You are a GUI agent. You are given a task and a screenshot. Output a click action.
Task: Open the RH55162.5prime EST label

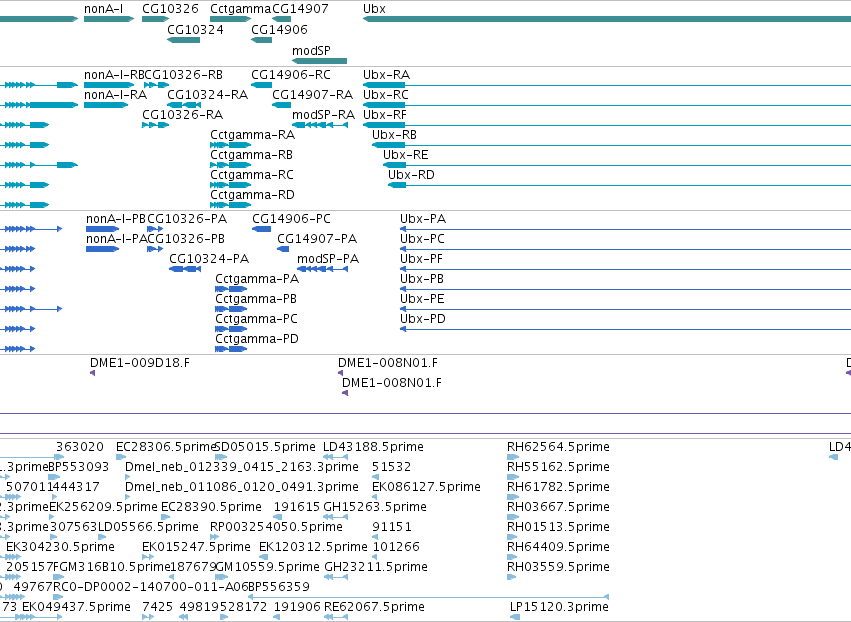tap(558, 467)
